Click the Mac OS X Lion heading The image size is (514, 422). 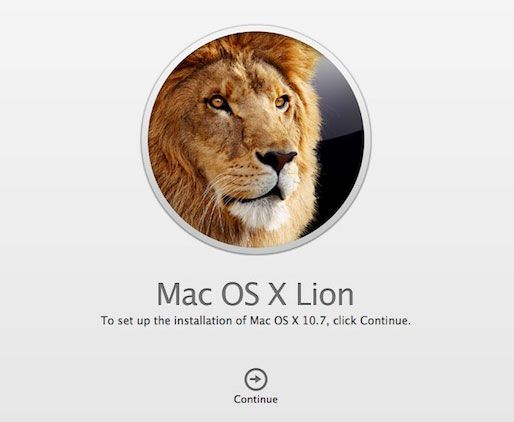pos(255,294)
